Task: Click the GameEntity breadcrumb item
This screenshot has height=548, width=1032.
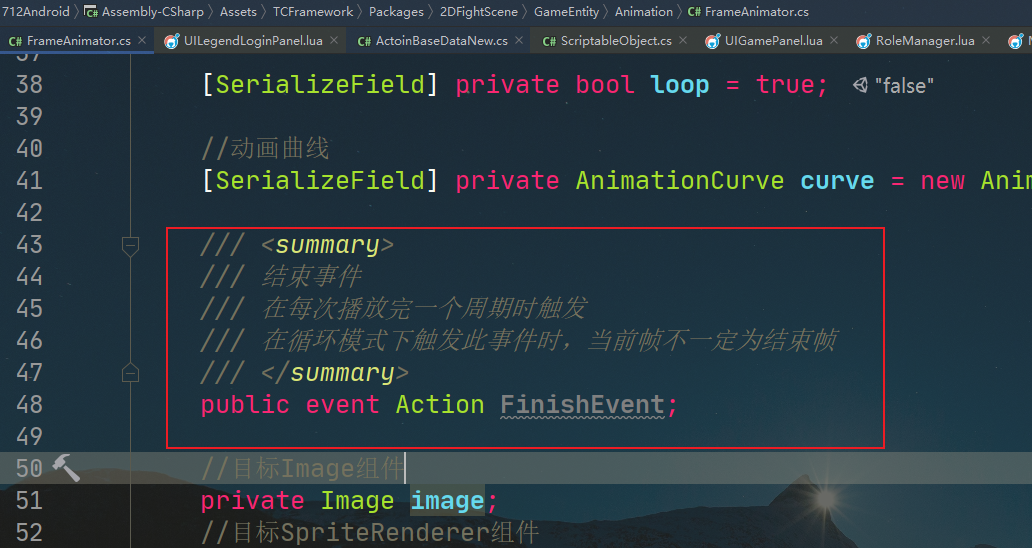Action: point(566,12)
